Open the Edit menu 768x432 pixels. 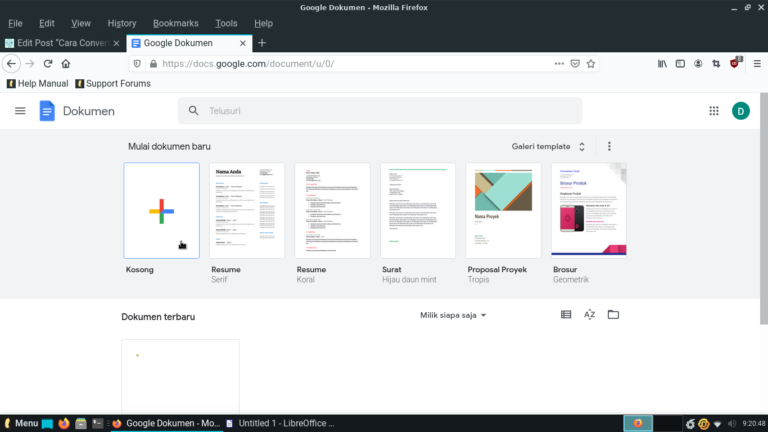47,24
